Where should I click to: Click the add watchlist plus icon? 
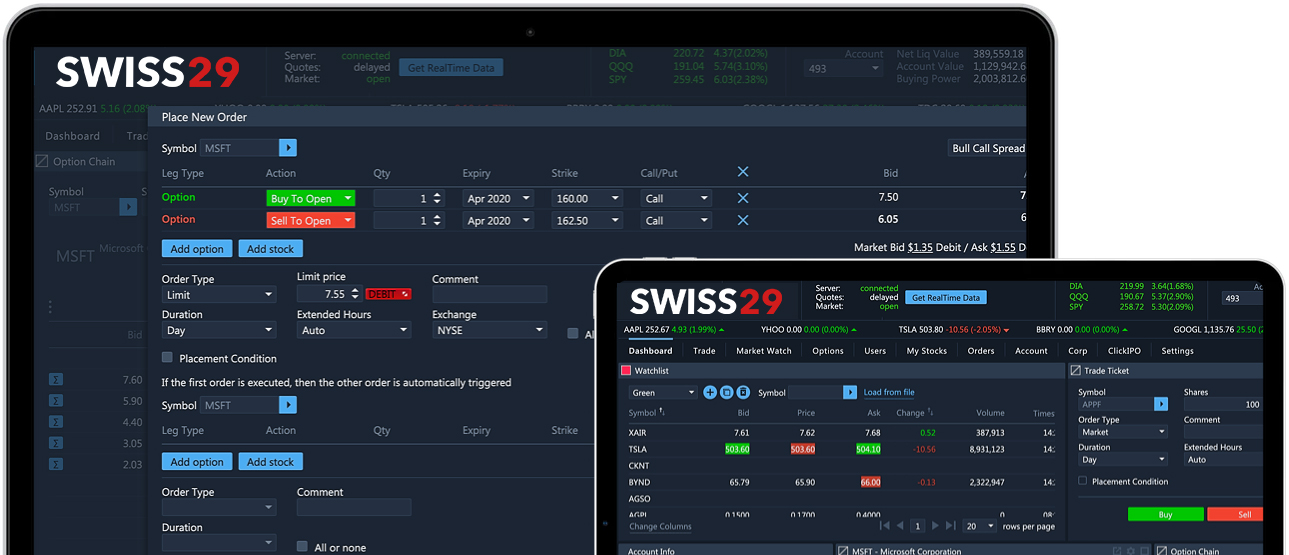point(710,393)
